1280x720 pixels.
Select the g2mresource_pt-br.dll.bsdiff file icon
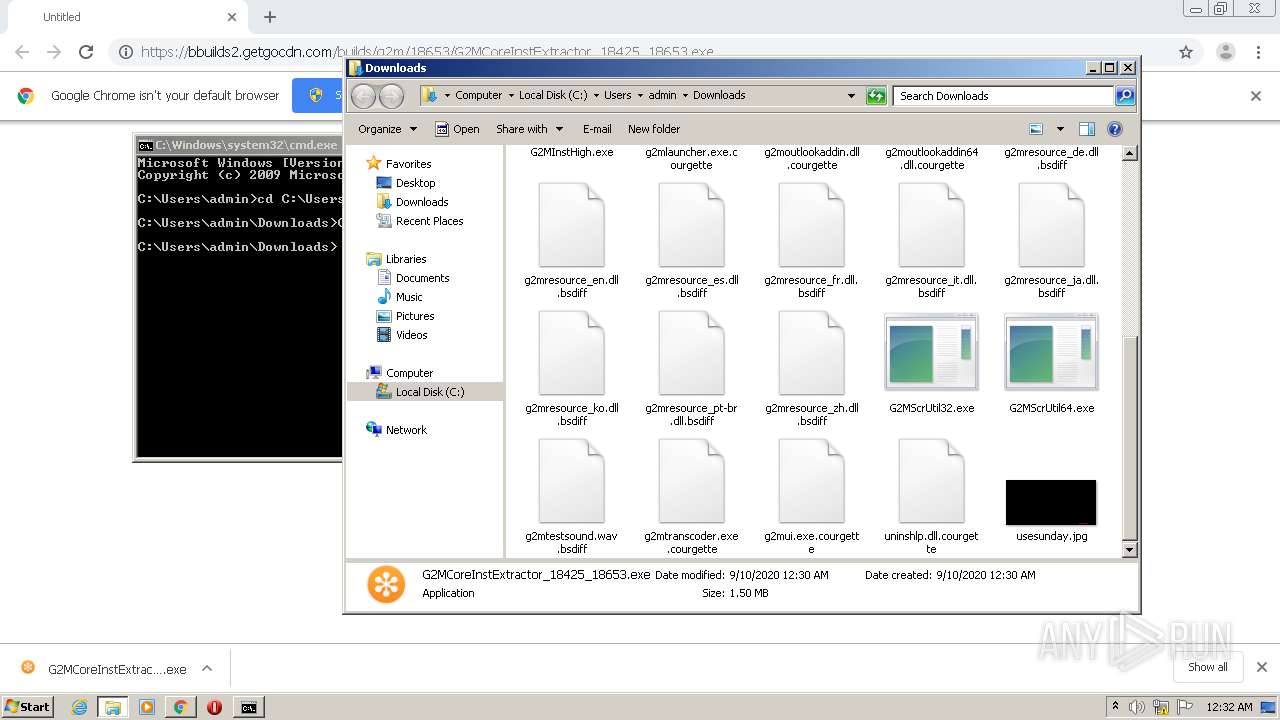click(691, 353)
